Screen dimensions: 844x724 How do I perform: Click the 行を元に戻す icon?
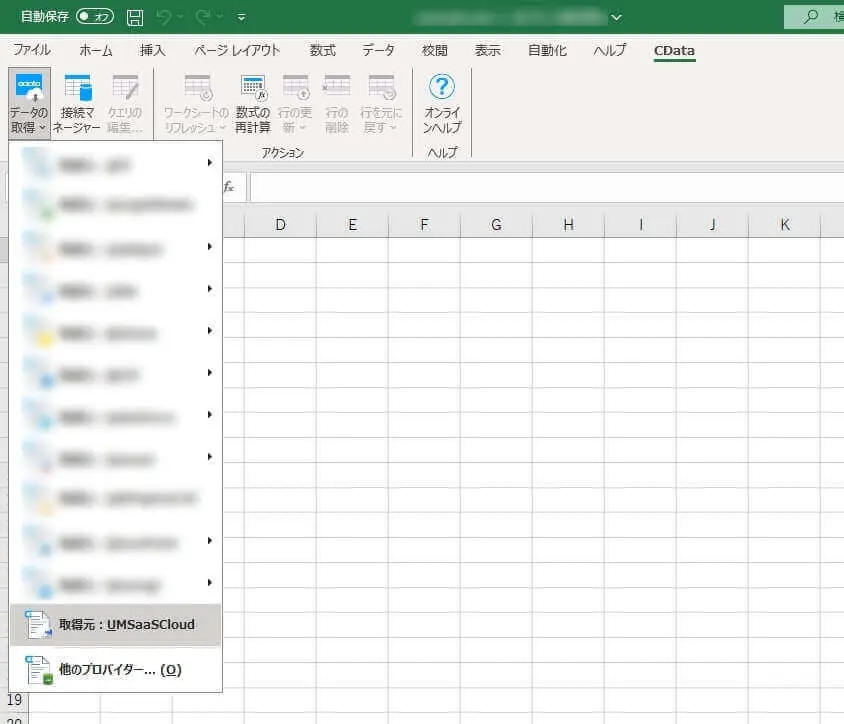tap(381, 87)
